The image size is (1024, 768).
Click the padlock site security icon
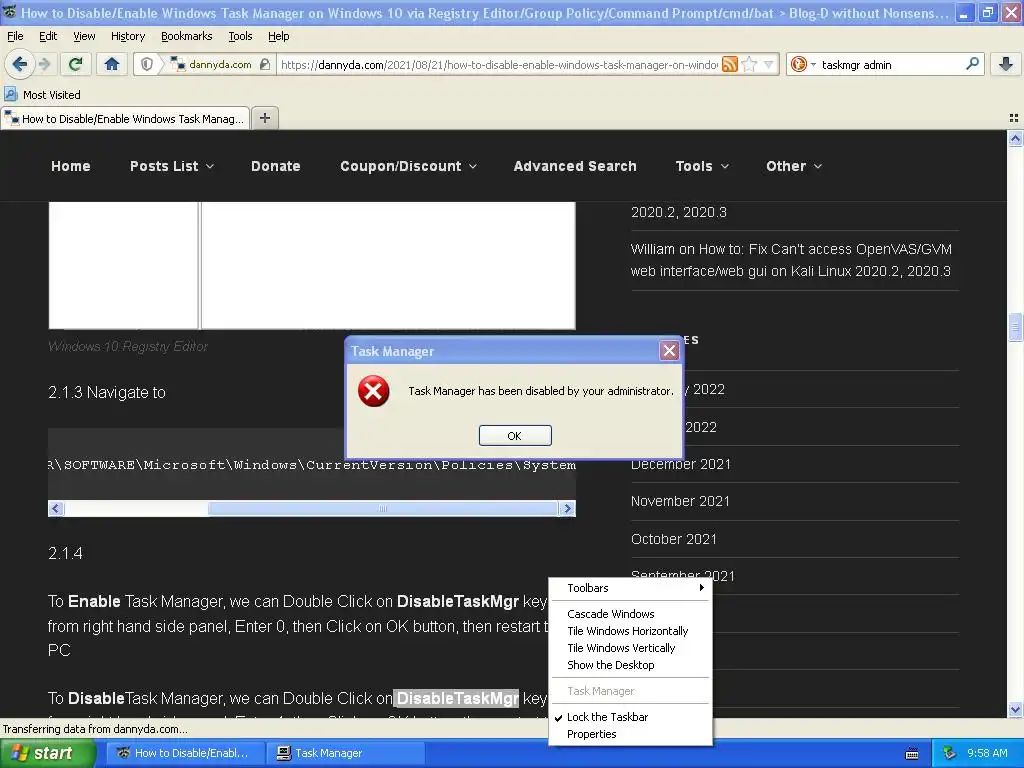264,64
